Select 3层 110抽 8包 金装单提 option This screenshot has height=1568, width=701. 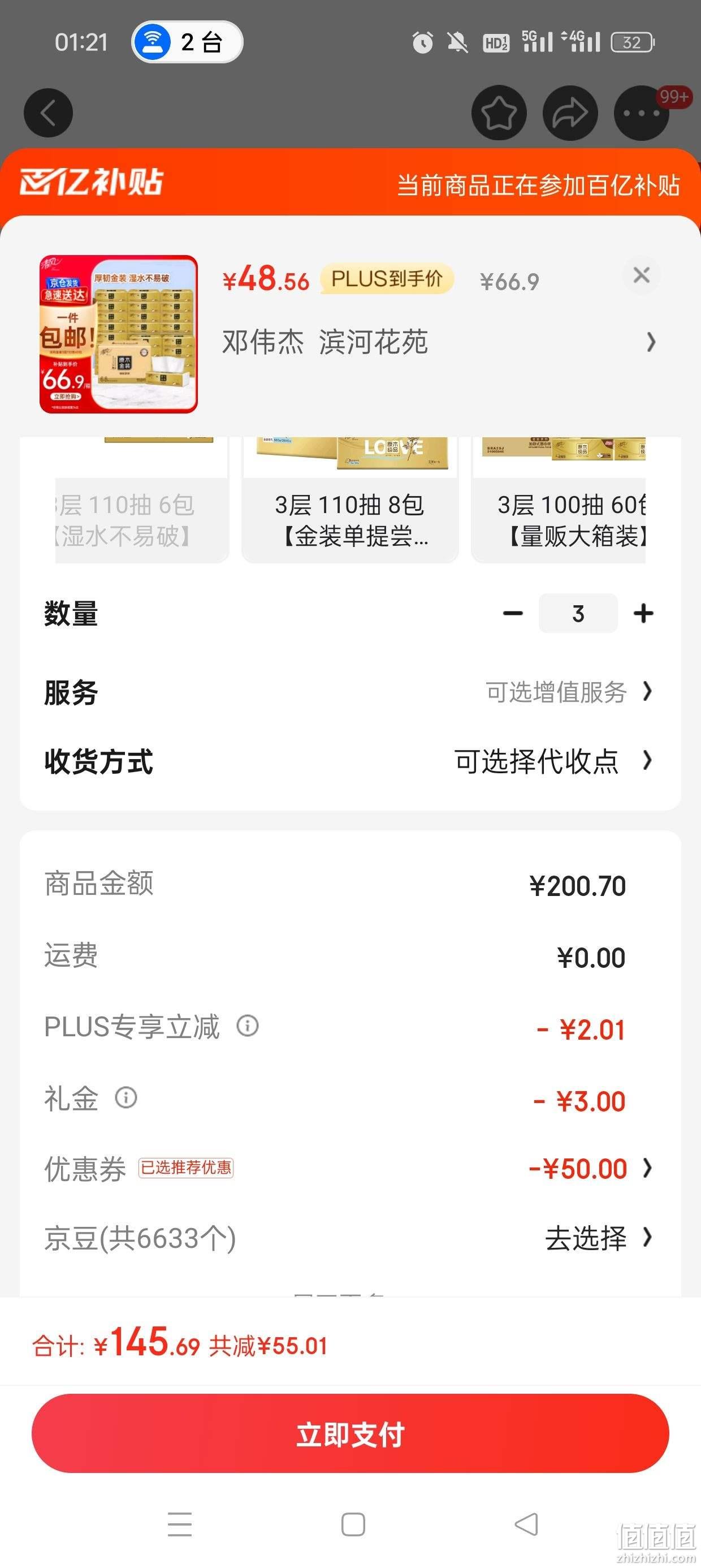pyautogui.click(x=350, y=499)
